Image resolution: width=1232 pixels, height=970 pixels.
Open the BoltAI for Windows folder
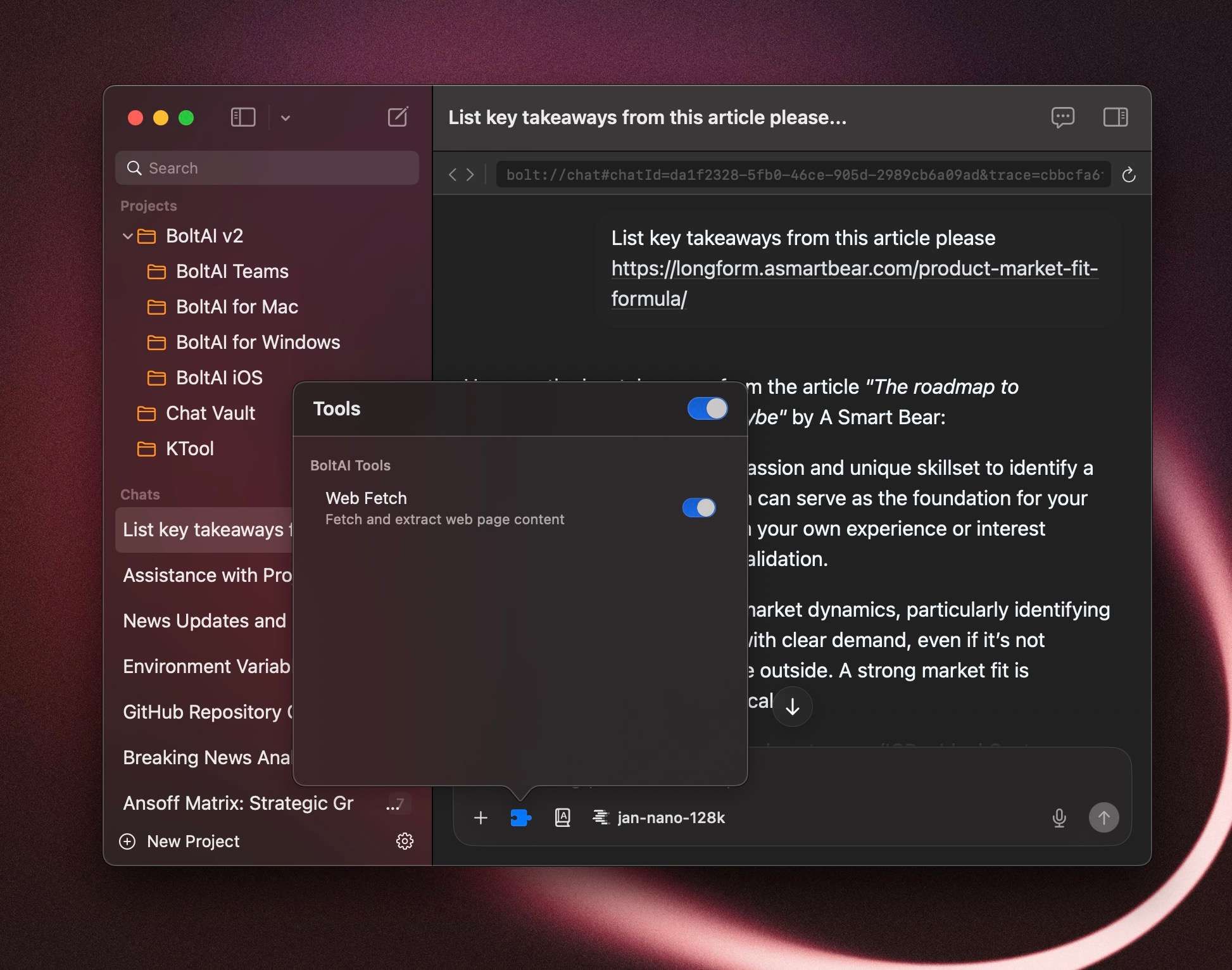click(258, 343)
